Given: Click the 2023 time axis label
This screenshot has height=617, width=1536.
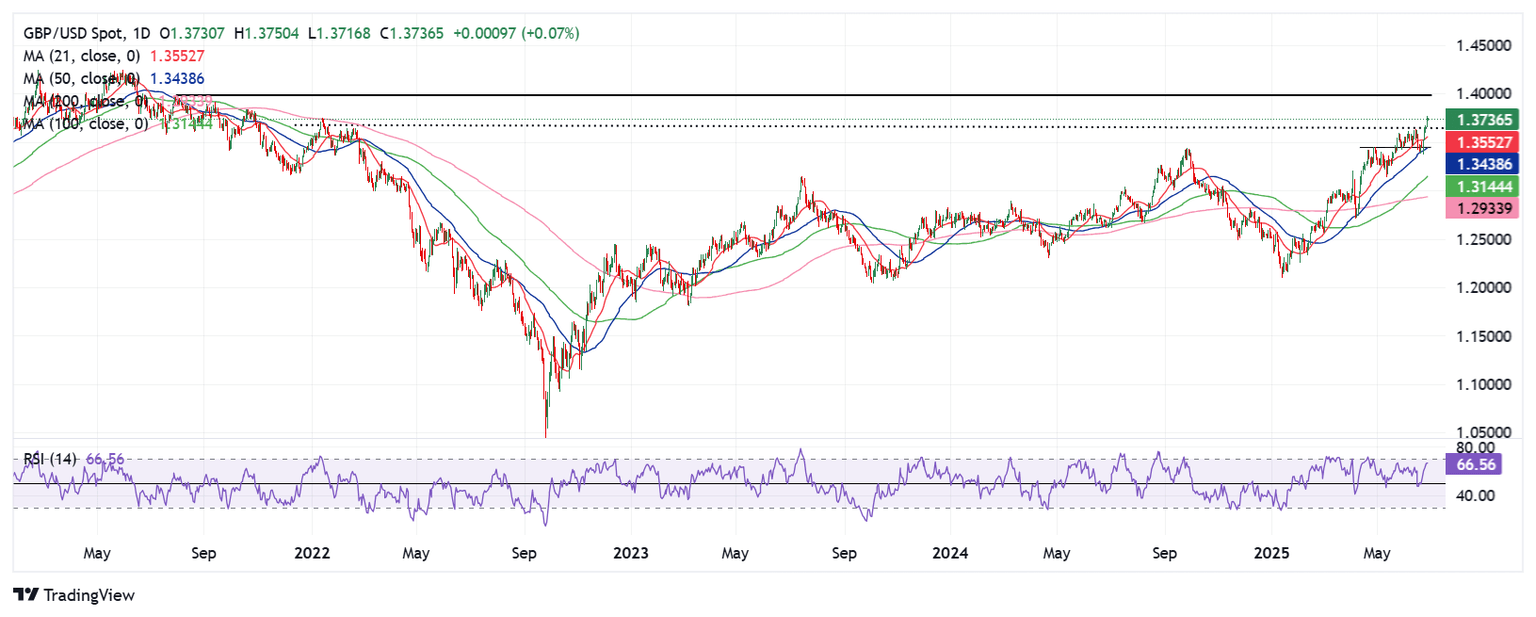Looking at the screenshot, I should point(631,552).
